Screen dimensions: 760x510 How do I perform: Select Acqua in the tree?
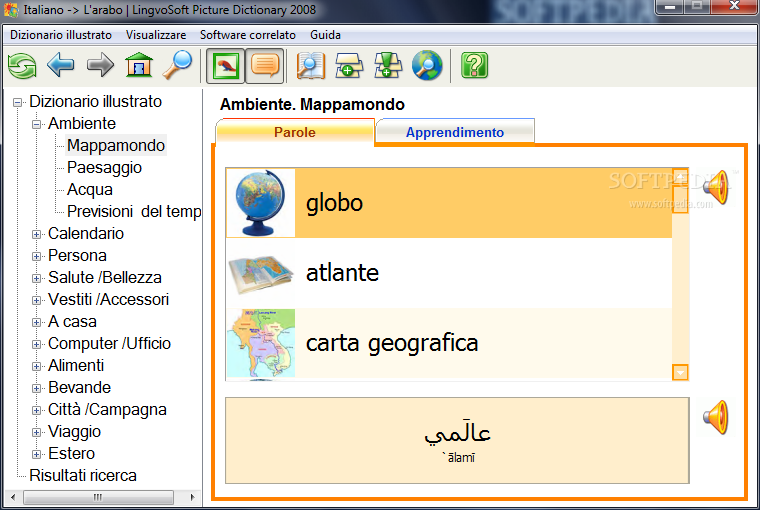[90, 189]
